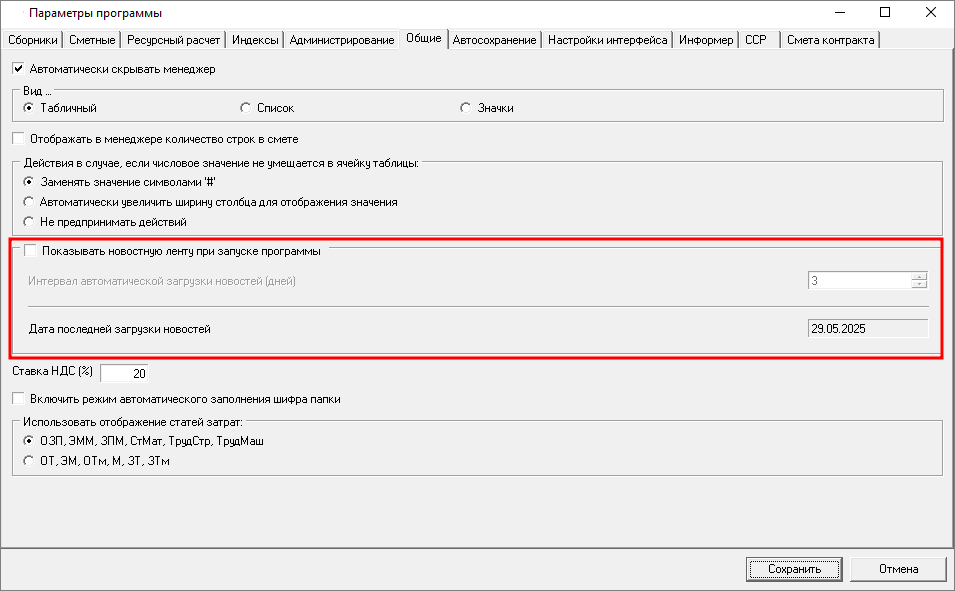
Task: Uncheck Автоматически скрывать менеджер
Action: [18, 69]
